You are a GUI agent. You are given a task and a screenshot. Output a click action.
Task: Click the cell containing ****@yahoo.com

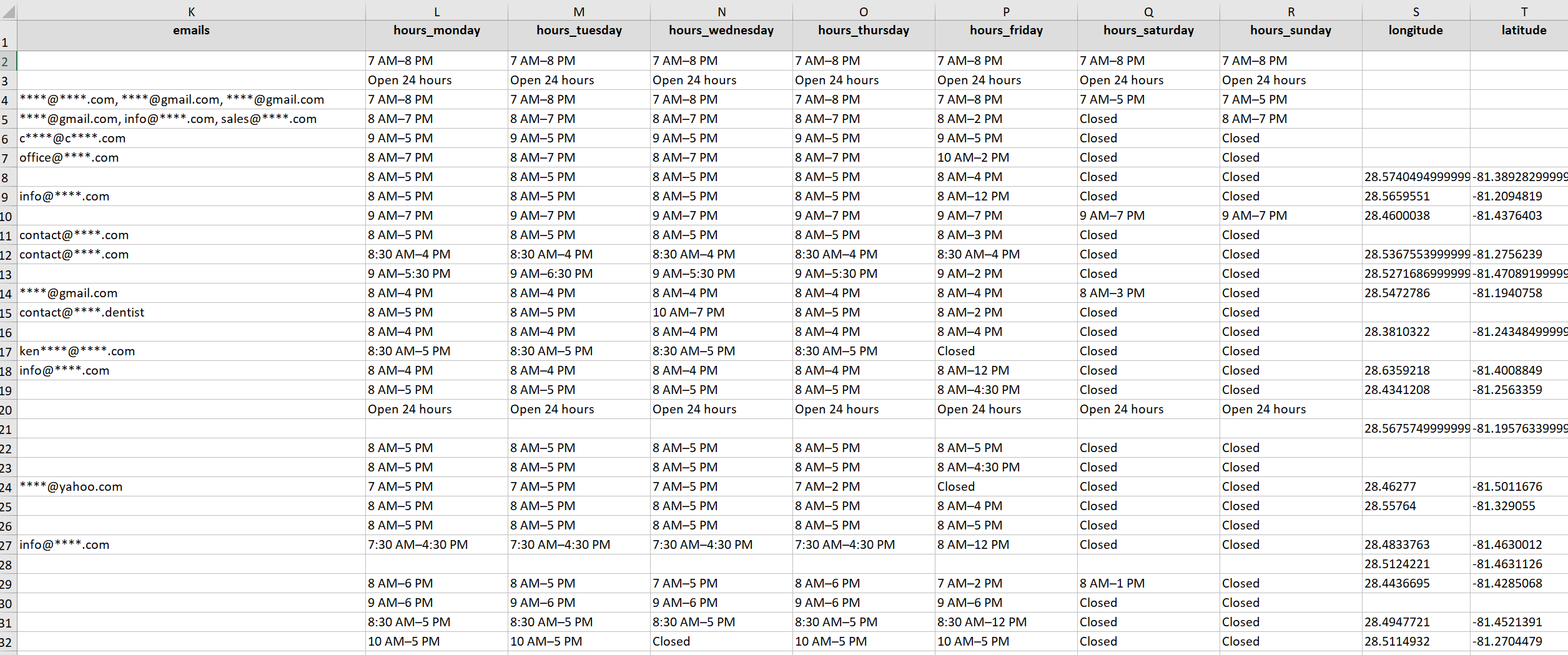click(71, 486)
